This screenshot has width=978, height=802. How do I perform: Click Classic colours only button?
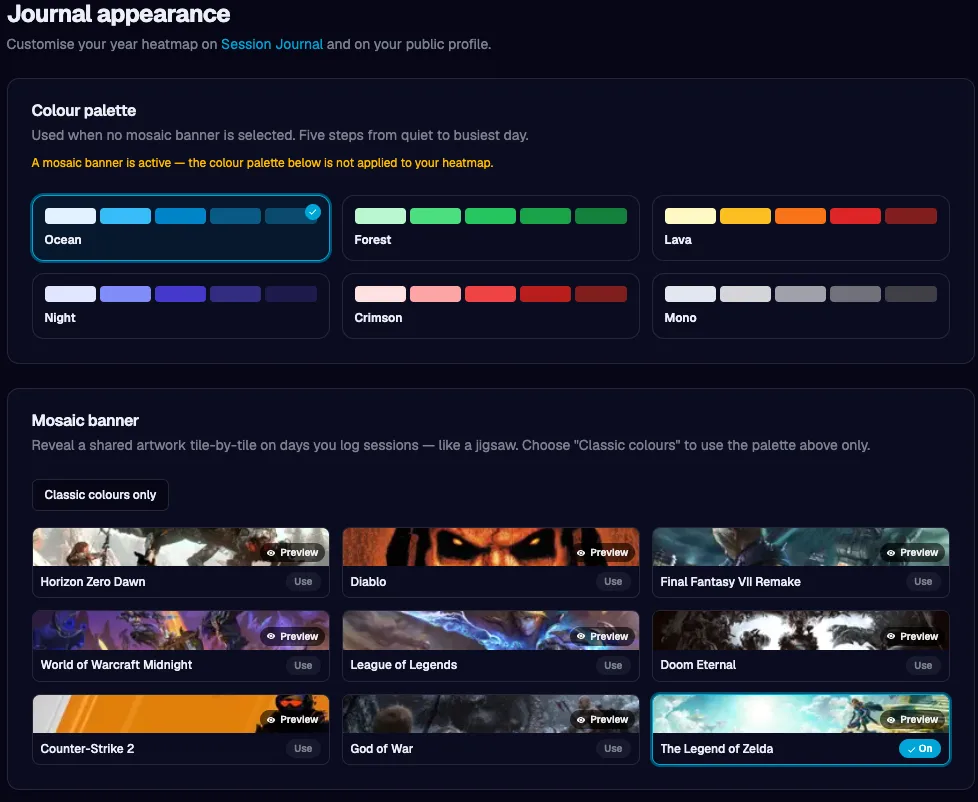tap(100, 495)
